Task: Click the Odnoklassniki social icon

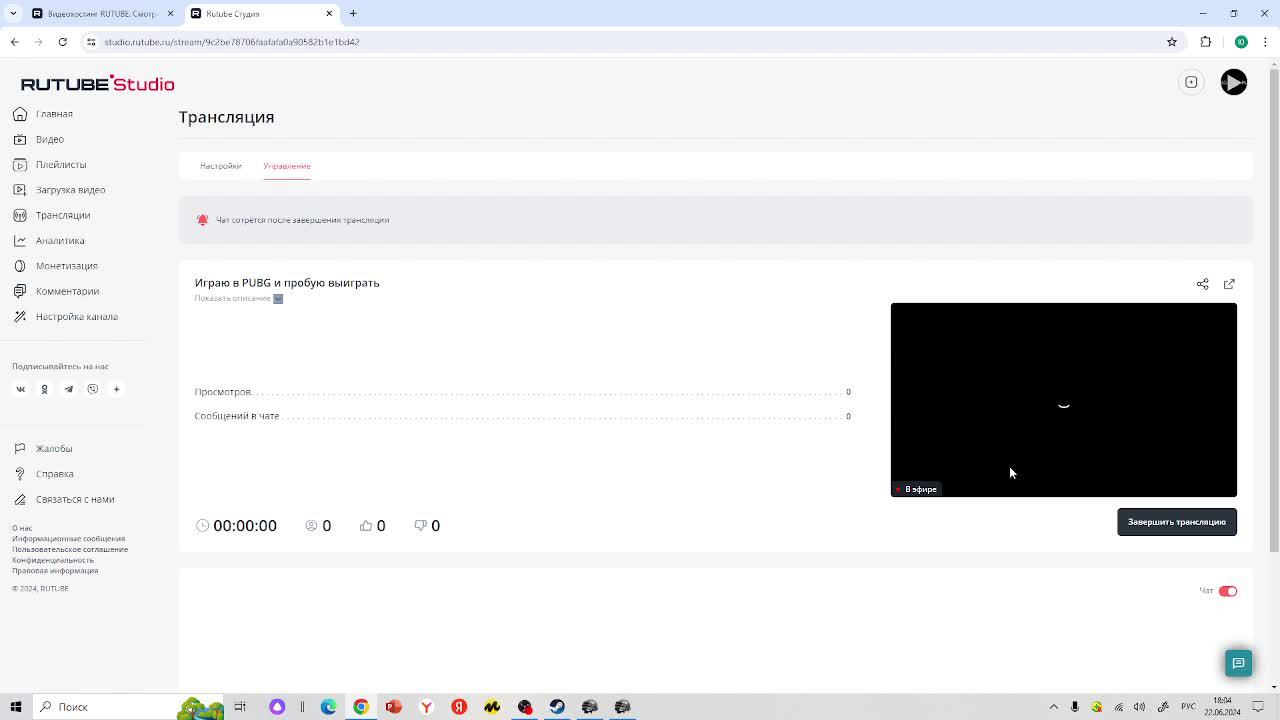Action: (44, 389)
